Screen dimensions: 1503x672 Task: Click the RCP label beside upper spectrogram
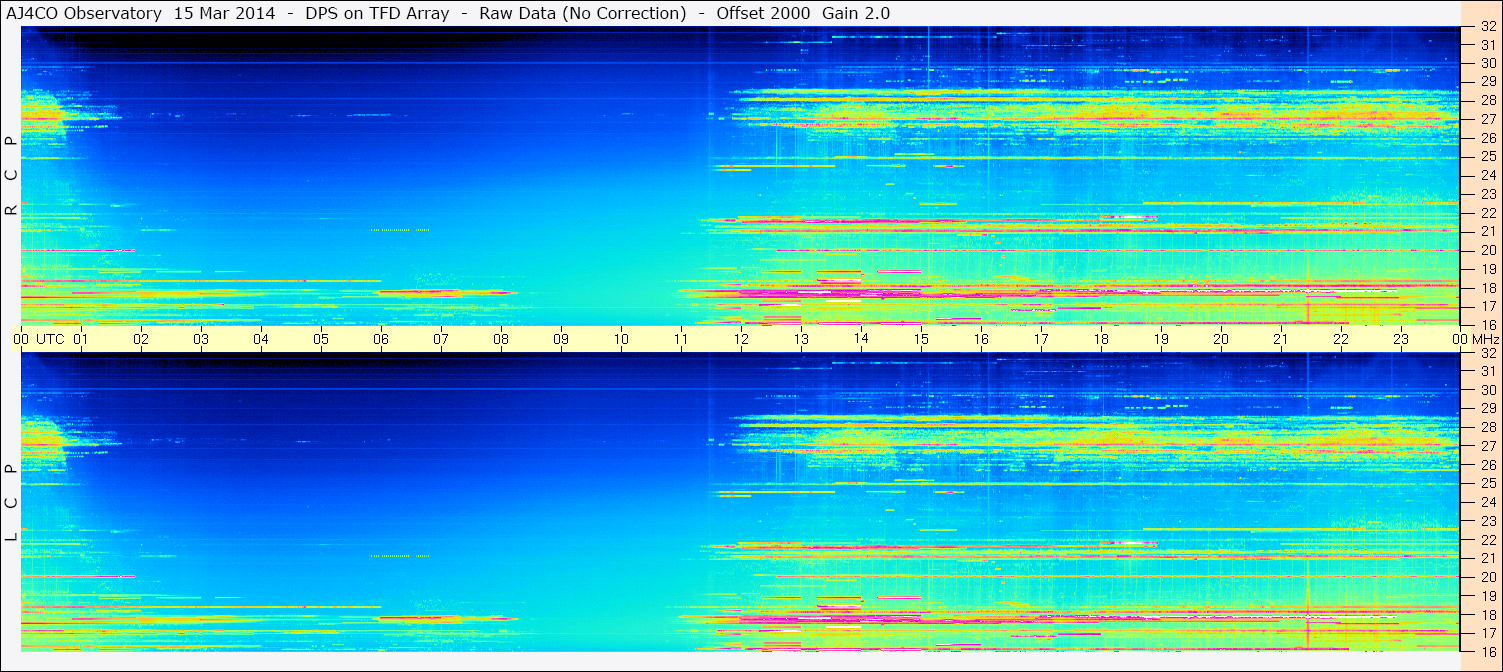point(11,176)
